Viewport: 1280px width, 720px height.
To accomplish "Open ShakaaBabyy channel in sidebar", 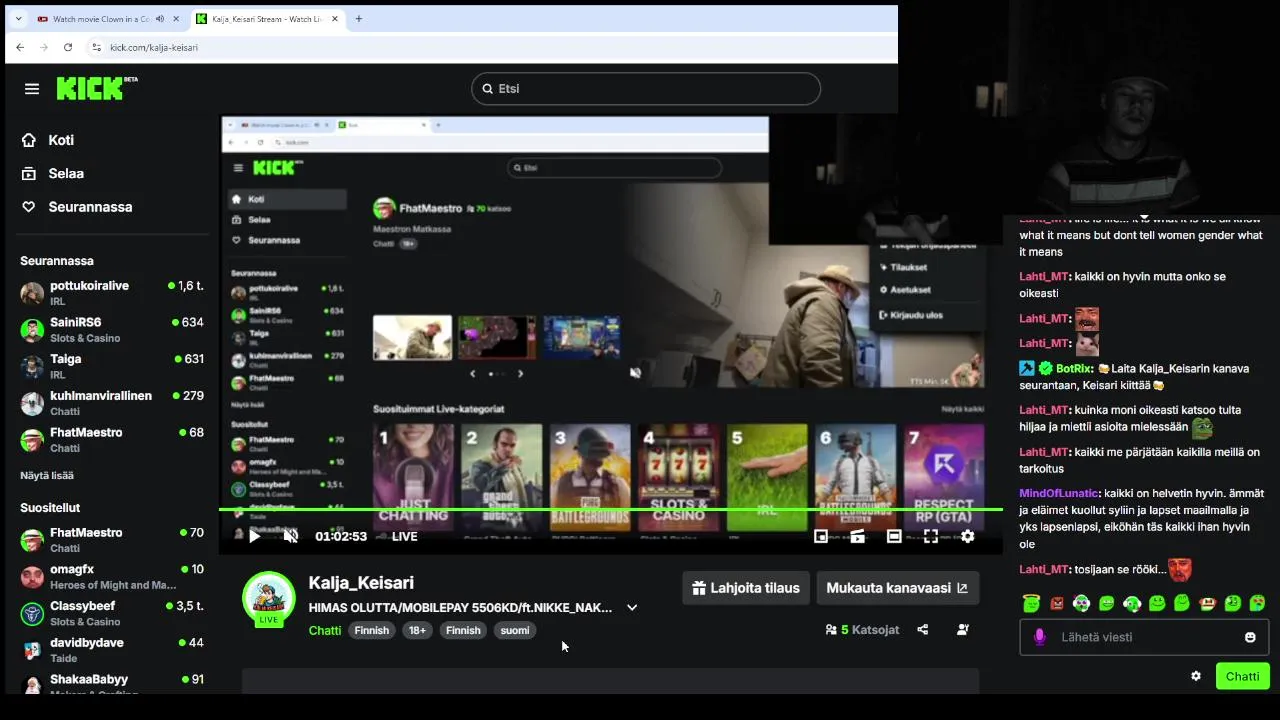I will 112,684.
